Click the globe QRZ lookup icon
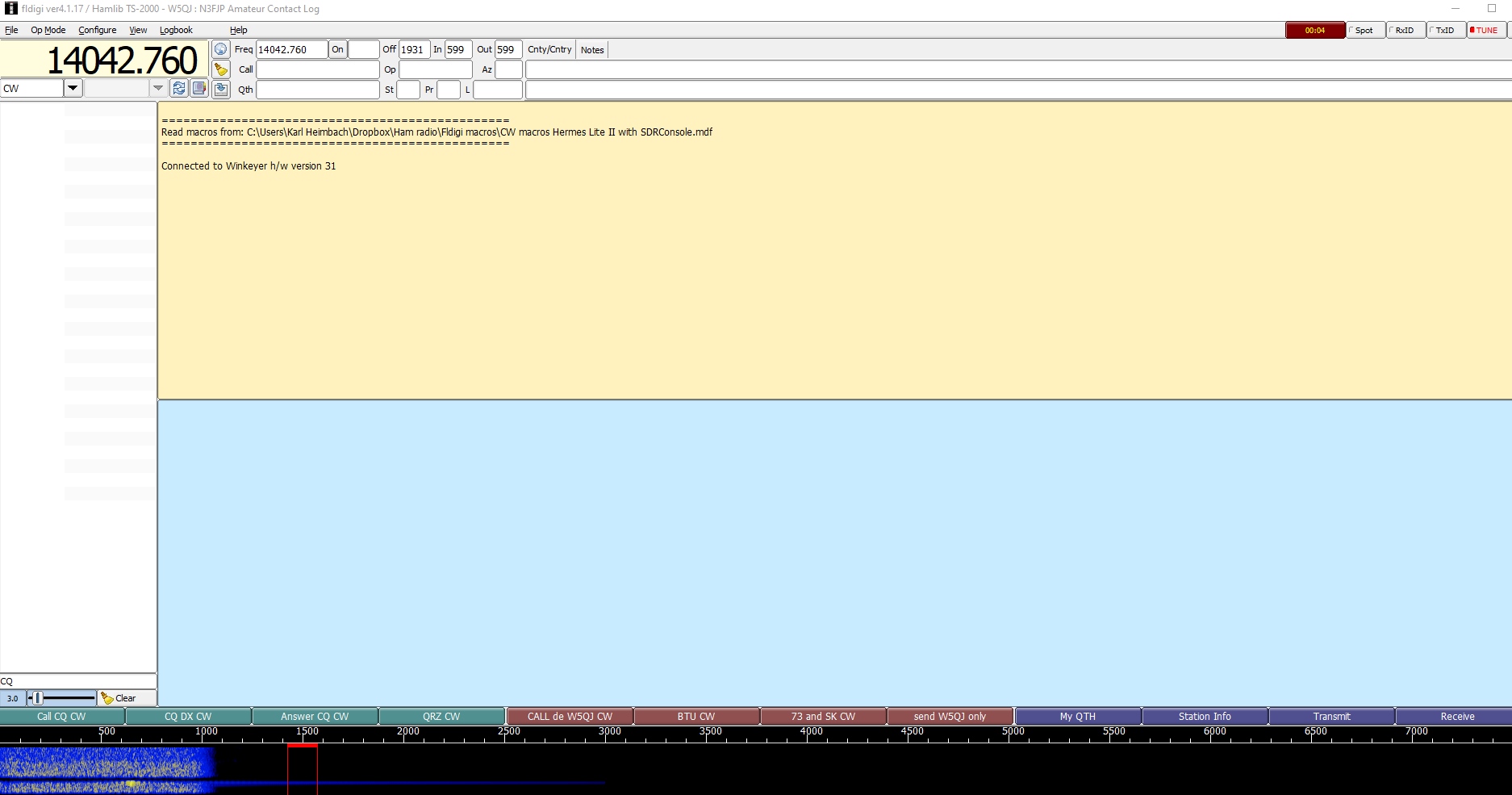This screenshot has height=795, width=1512. pyautogui.click(x=220, y=49)
